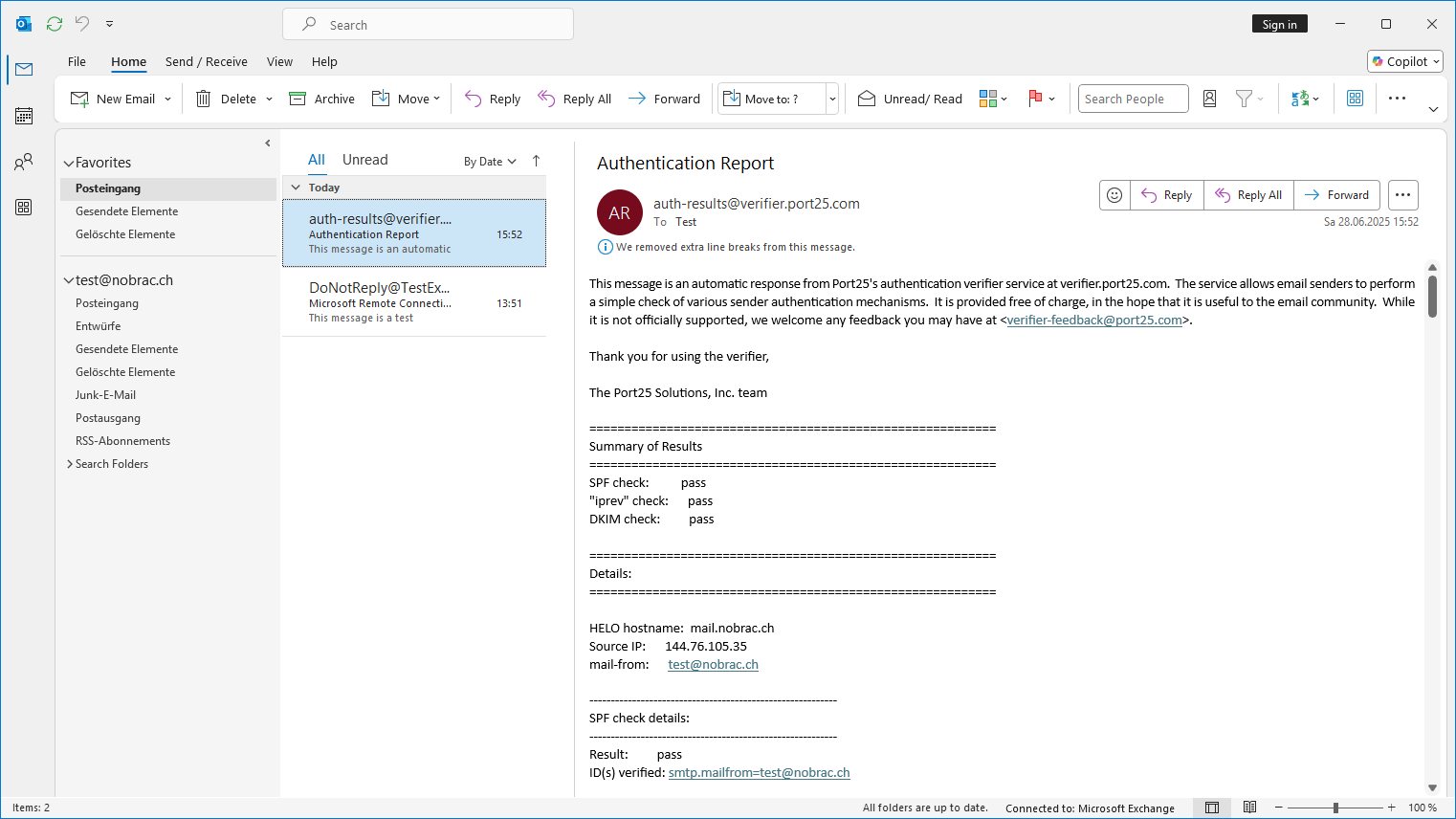Open the Copilot button

(1405, 61)
